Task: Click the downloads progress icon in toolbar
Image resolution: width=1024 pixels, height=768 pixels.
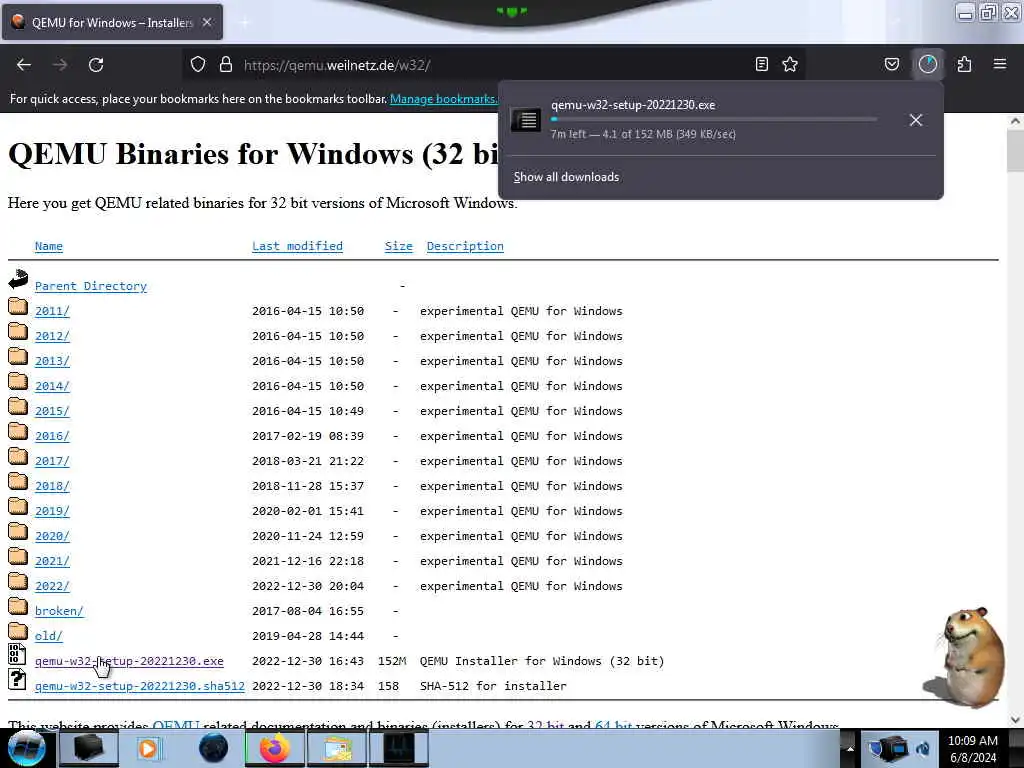Action: click(x=927, y=64)
